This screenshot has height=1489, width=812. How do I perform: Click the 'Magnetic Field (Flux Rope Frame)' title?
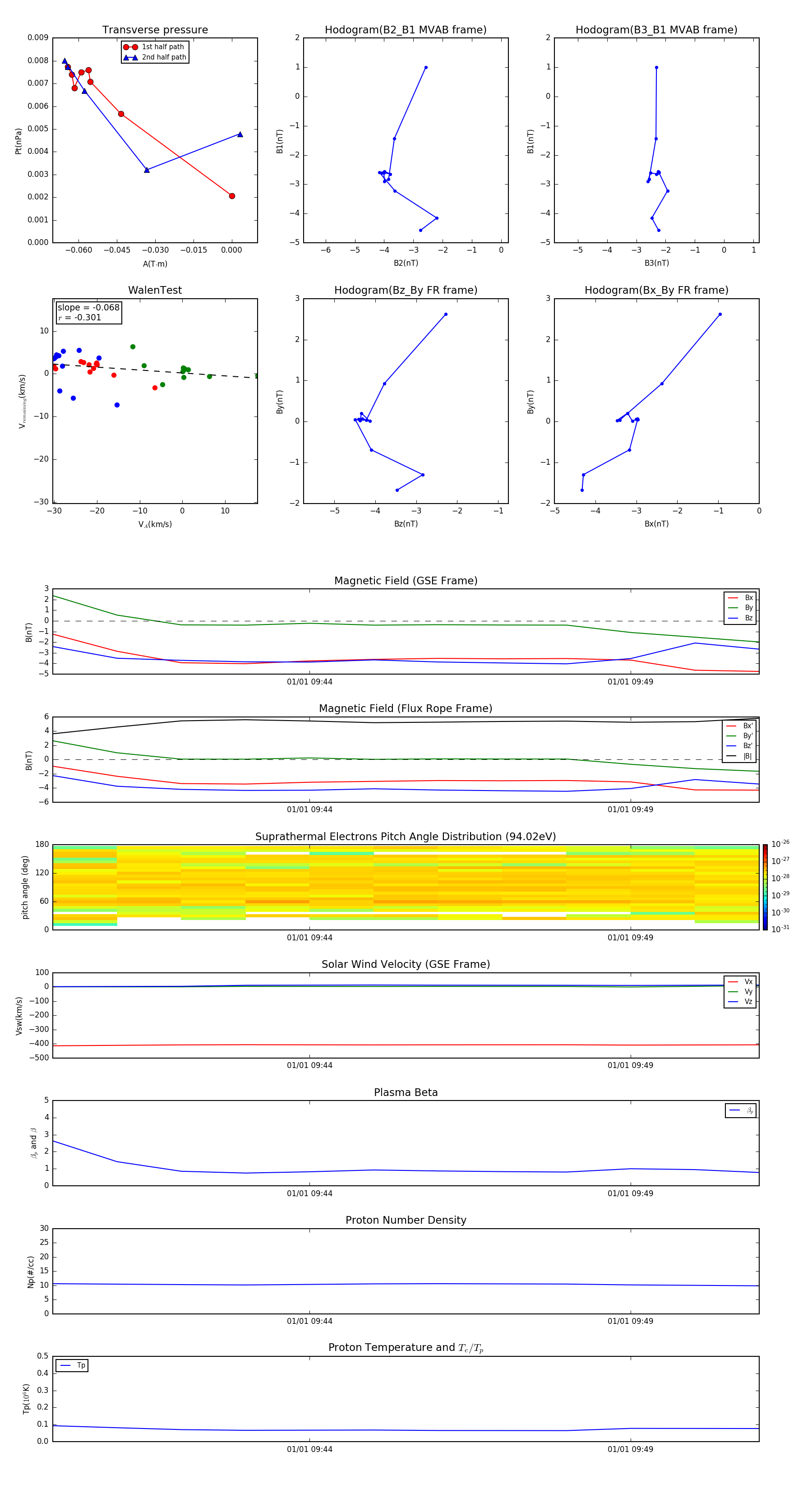[406, 709]
